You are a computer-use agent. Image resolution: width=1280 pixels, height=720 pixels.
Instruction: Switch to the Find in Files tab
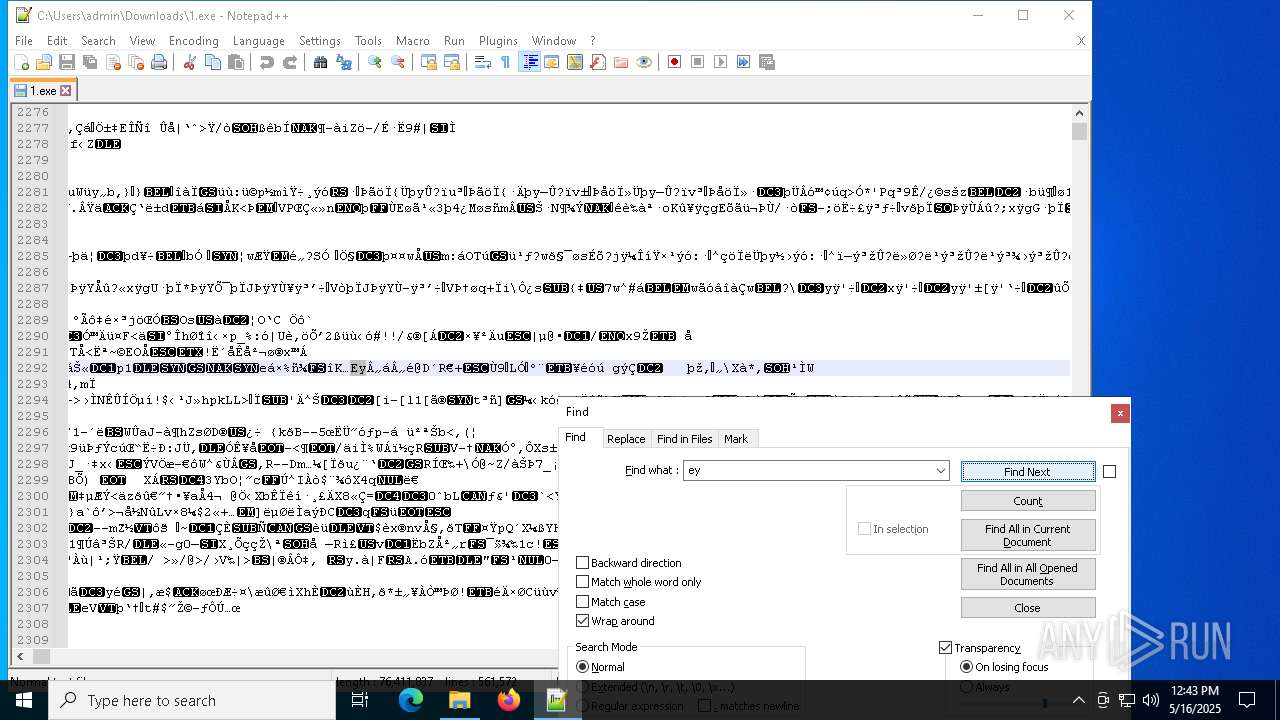point(684,439)
